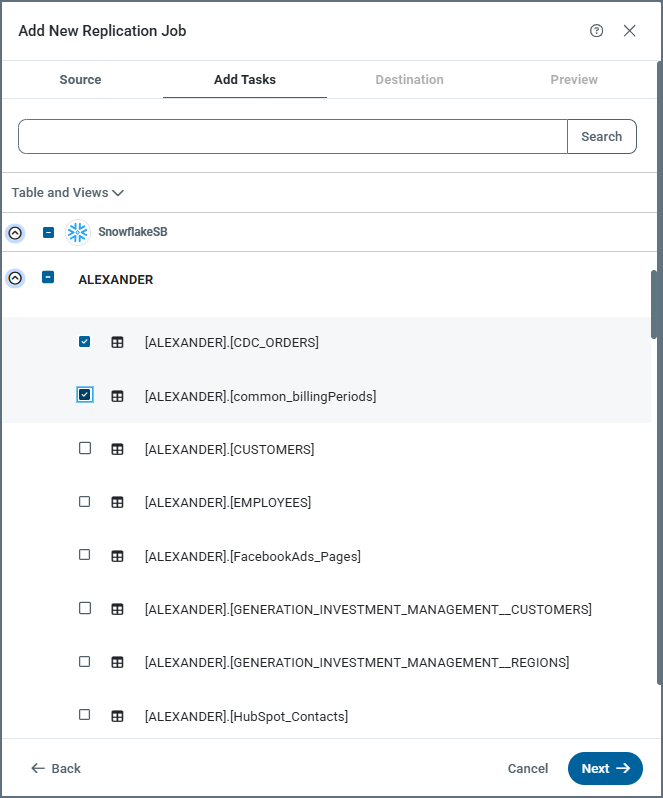
Task: Check the CUSTOMERS table checkbox
Action: 85,449
